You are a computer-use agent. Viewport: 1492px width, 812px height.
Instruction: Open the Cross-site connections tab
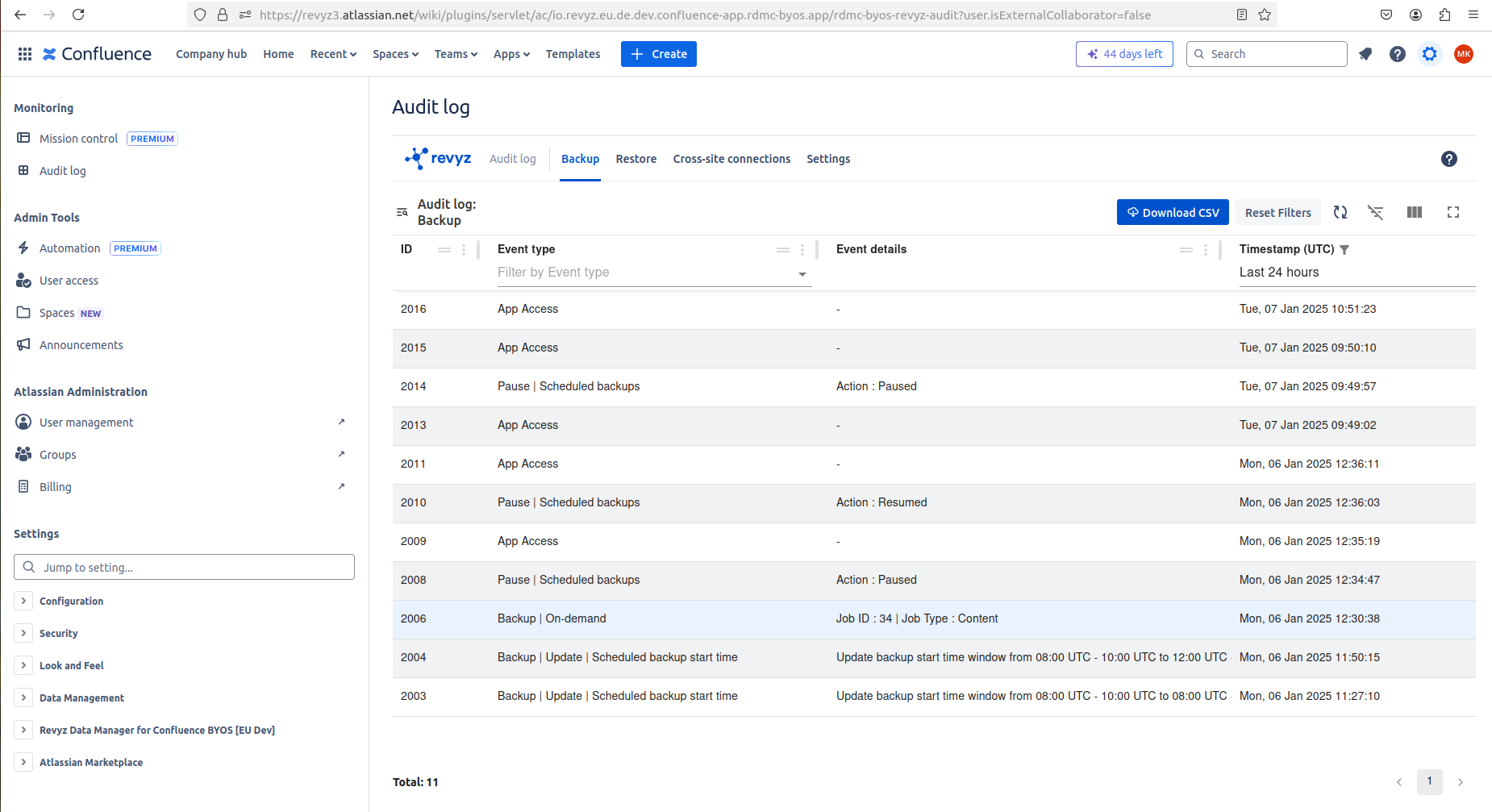point(731,159)
